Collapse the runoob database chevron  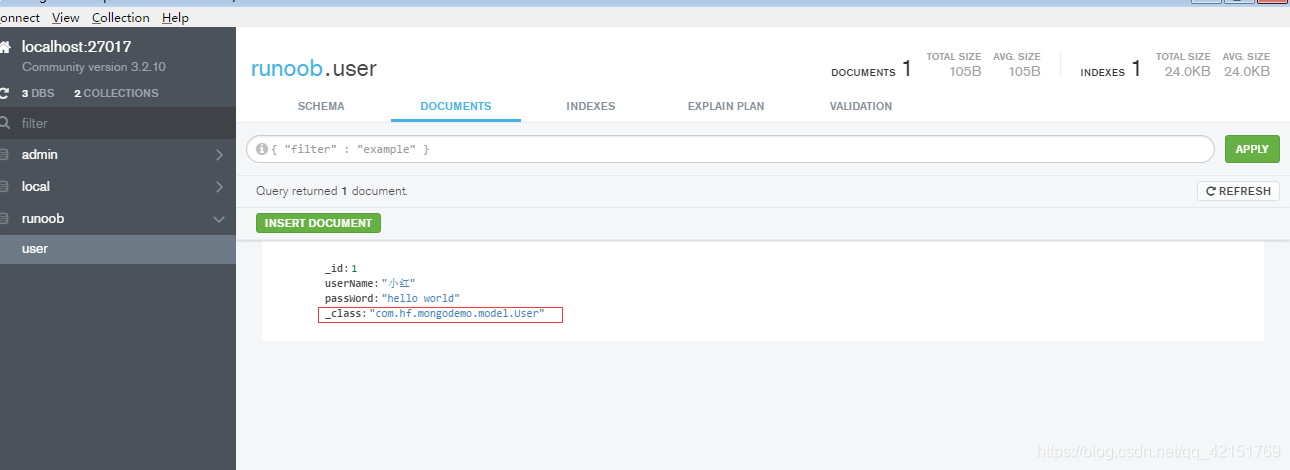point(219,218)
